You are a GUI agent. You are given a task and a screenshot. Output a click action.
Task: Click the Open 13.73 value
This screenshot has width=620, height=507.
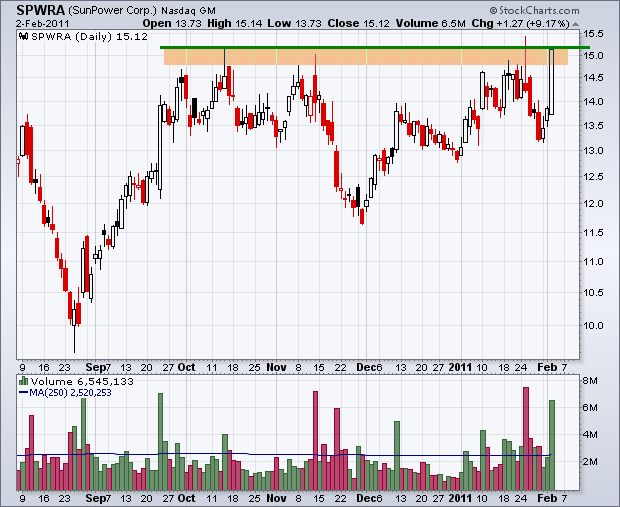pos(172,23)
